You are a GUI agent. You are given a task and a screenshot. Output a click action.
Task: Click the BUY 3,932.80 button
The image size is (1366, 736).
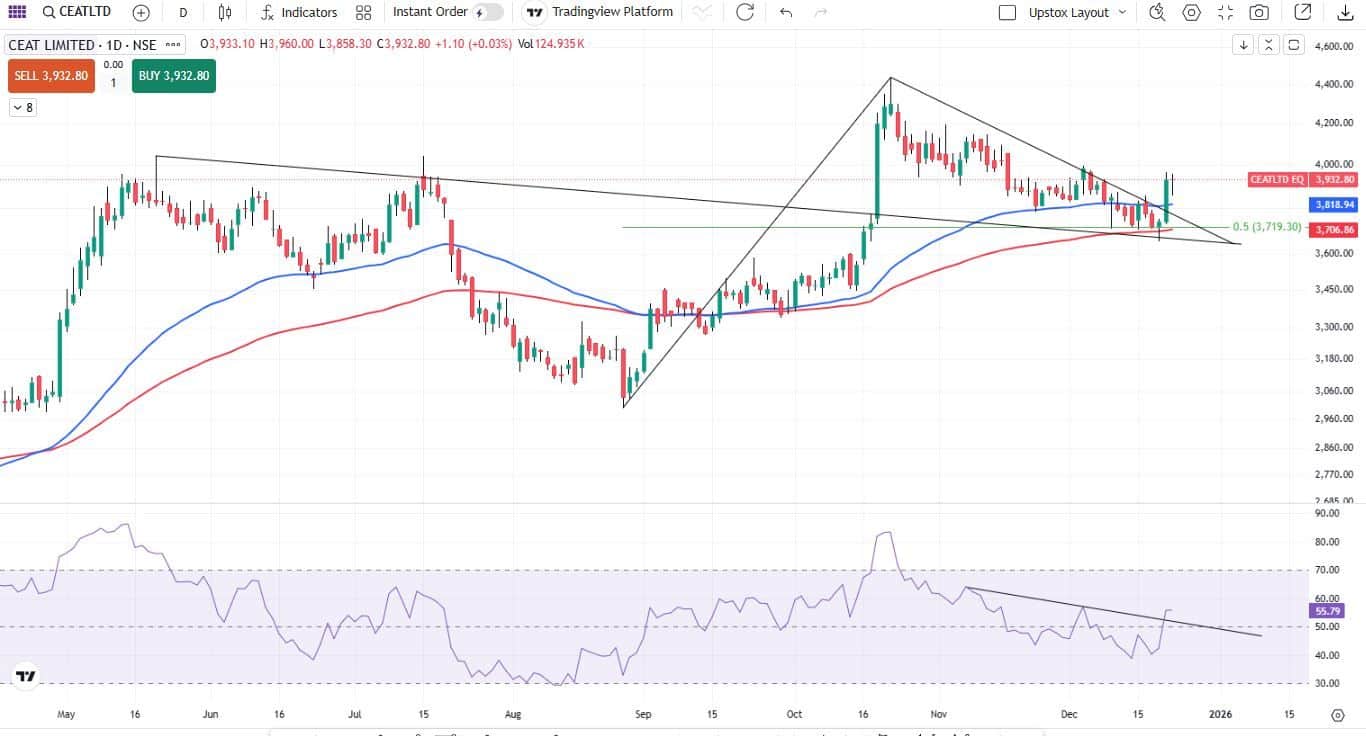174,76
